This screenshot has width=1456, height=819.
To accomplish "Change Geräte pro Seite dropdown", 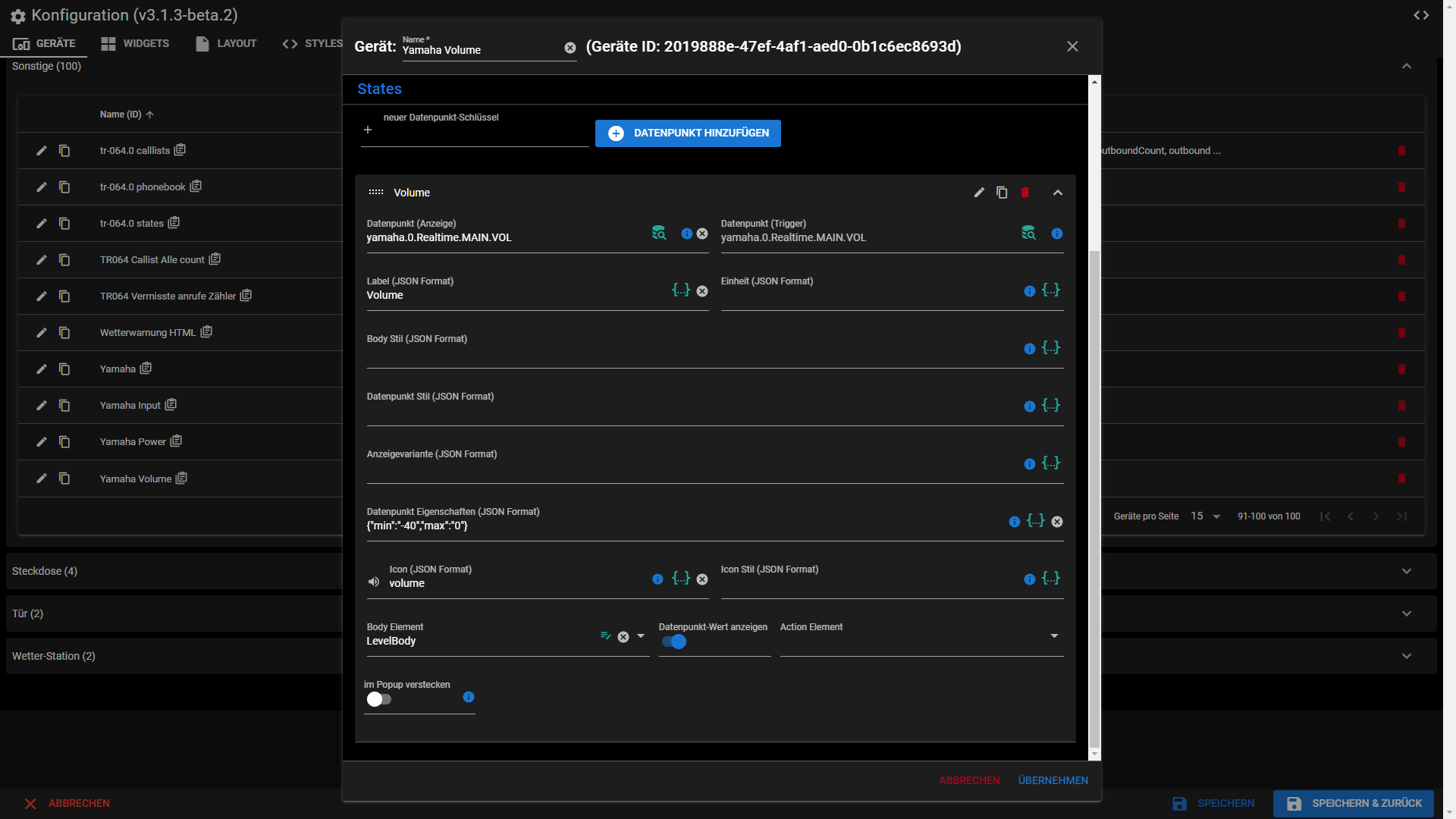I will coord(1206,516).
